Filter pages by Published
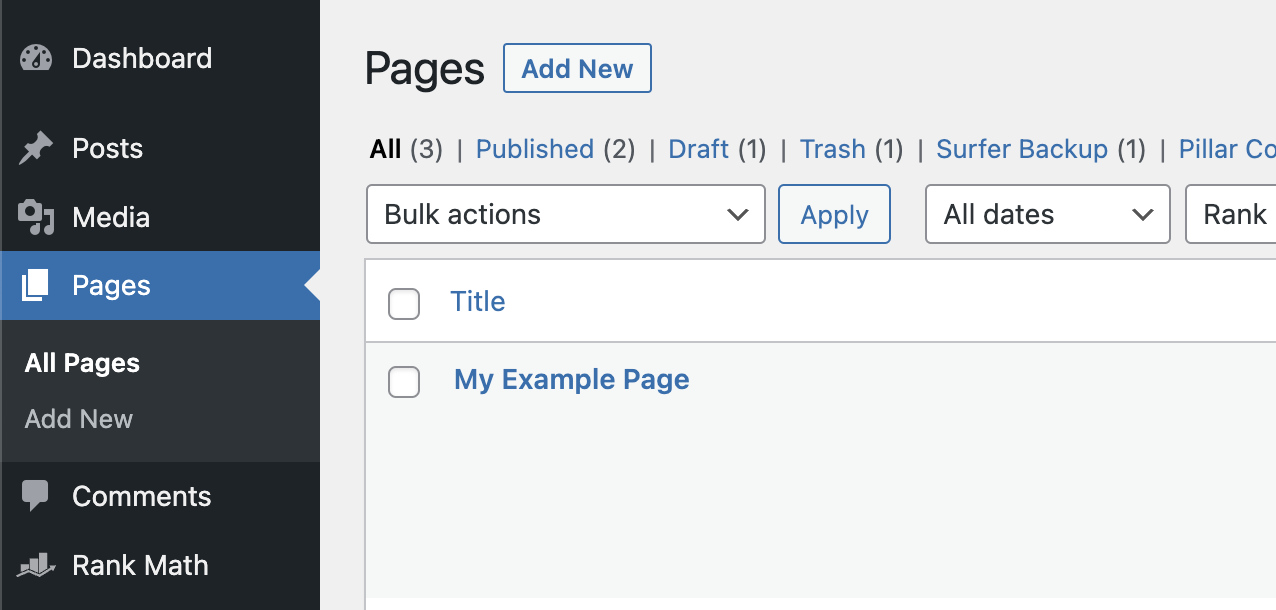Screen dimensions: 1276x610 pyautogui.click(x=534, y=149)
